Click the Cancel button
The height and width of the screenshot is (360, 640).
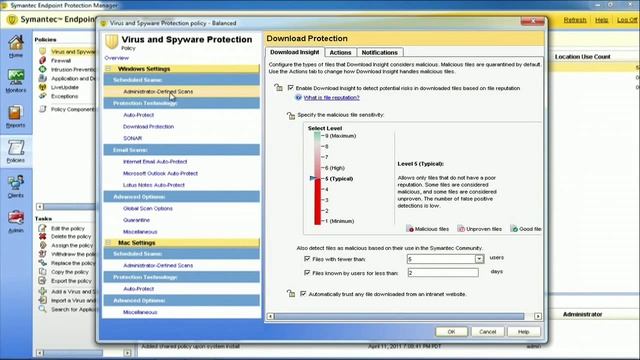tap(487, 332)
